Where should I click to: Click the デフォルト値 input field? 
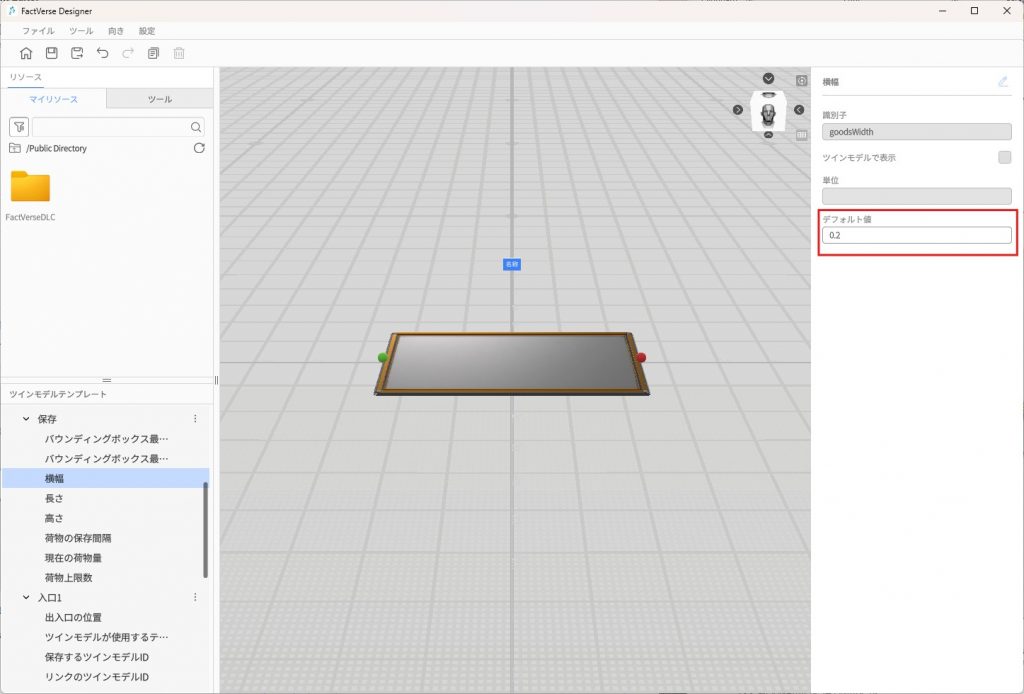(x=916, y=236)
